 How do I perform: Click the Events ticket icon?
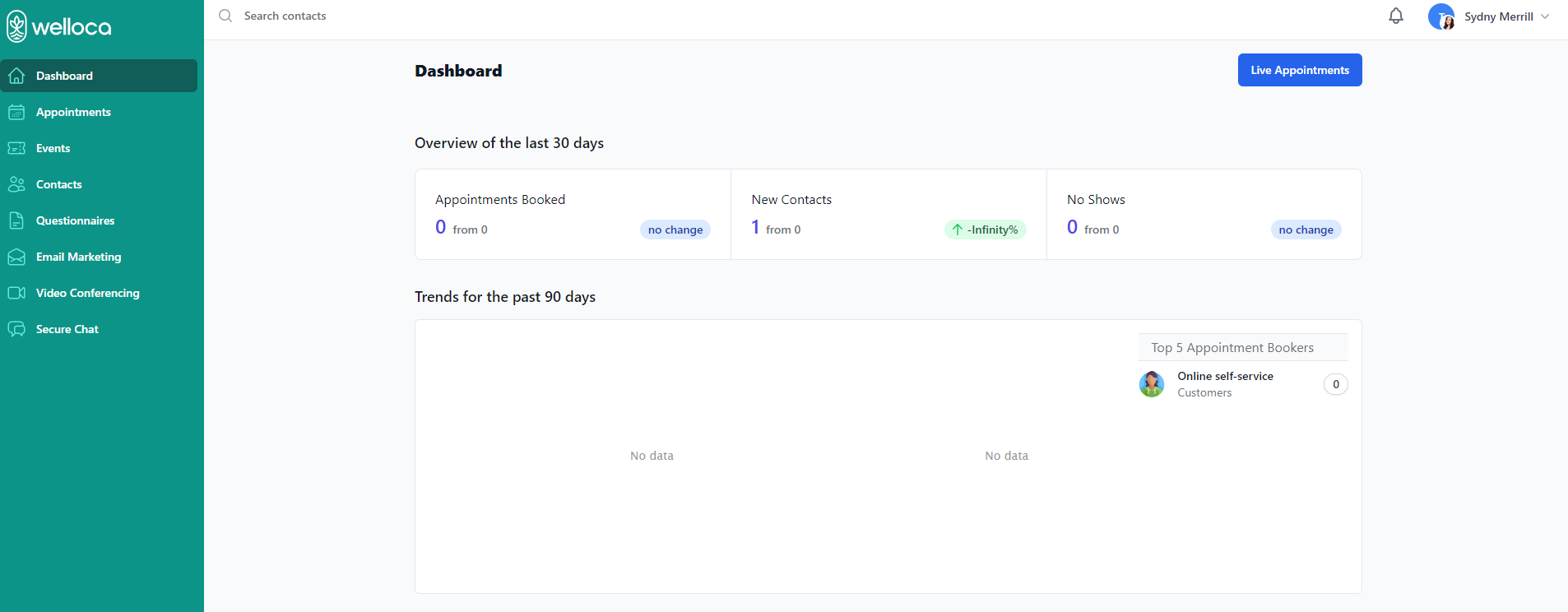click(x=16, y=148)
